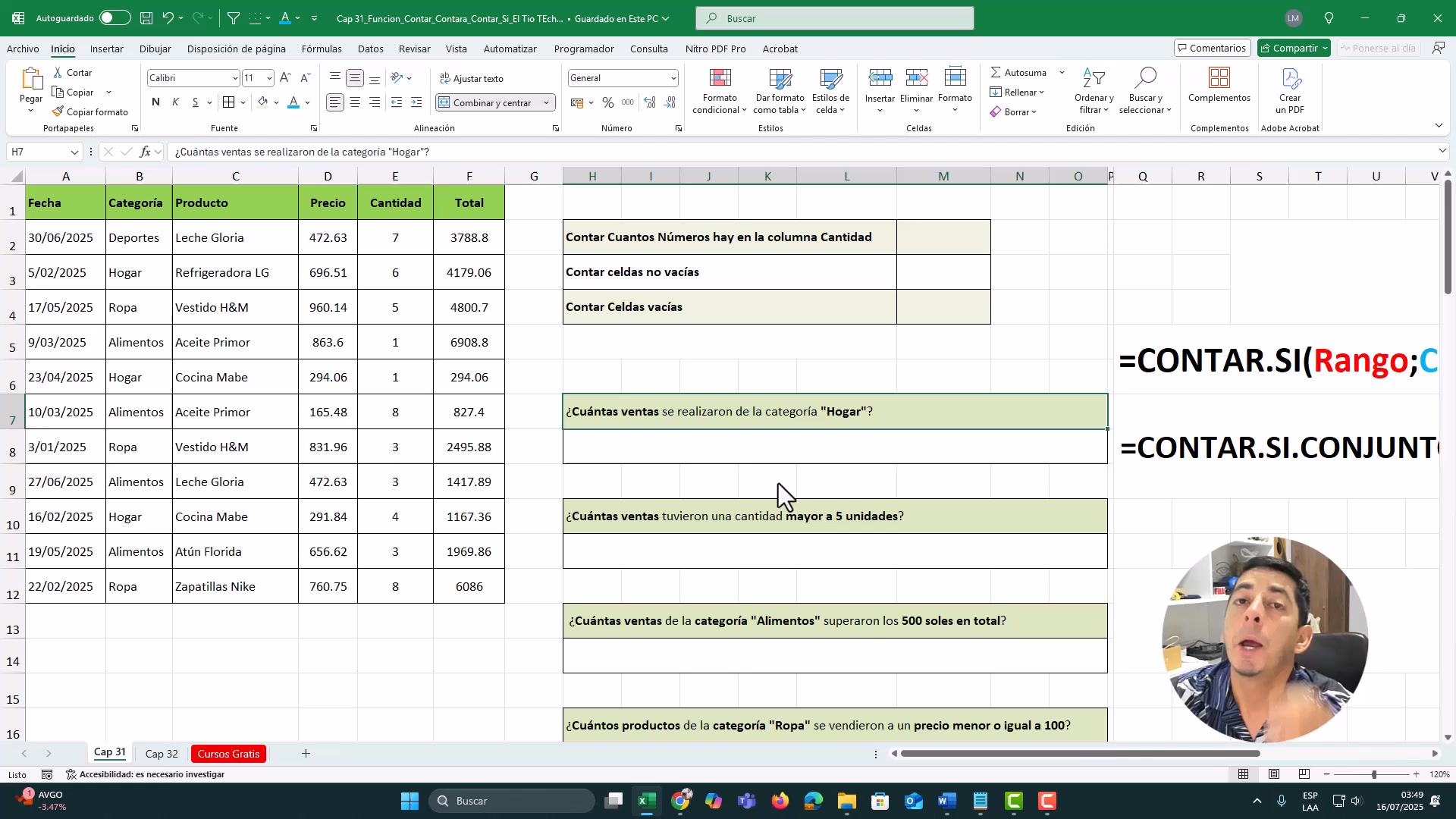Image resolution: width=1456 pixels, height=819 pixels.
Task: Open the Fórmulas ribbon tab
Action: (322, 49)
